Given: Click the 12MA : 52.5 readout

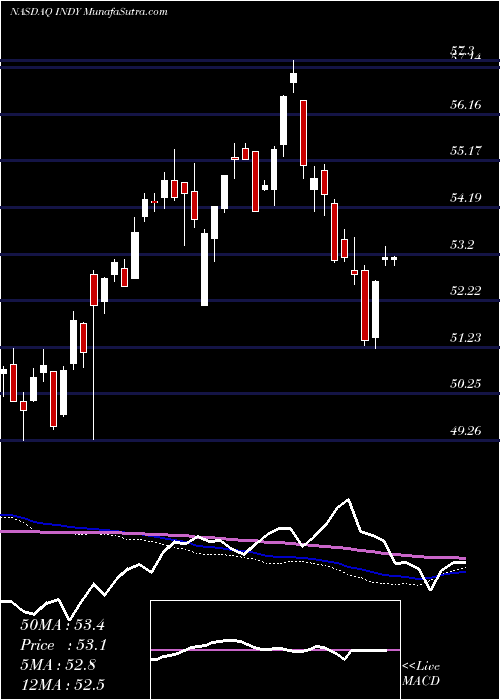Looking at the screenshot, I should tap(62, 685).
